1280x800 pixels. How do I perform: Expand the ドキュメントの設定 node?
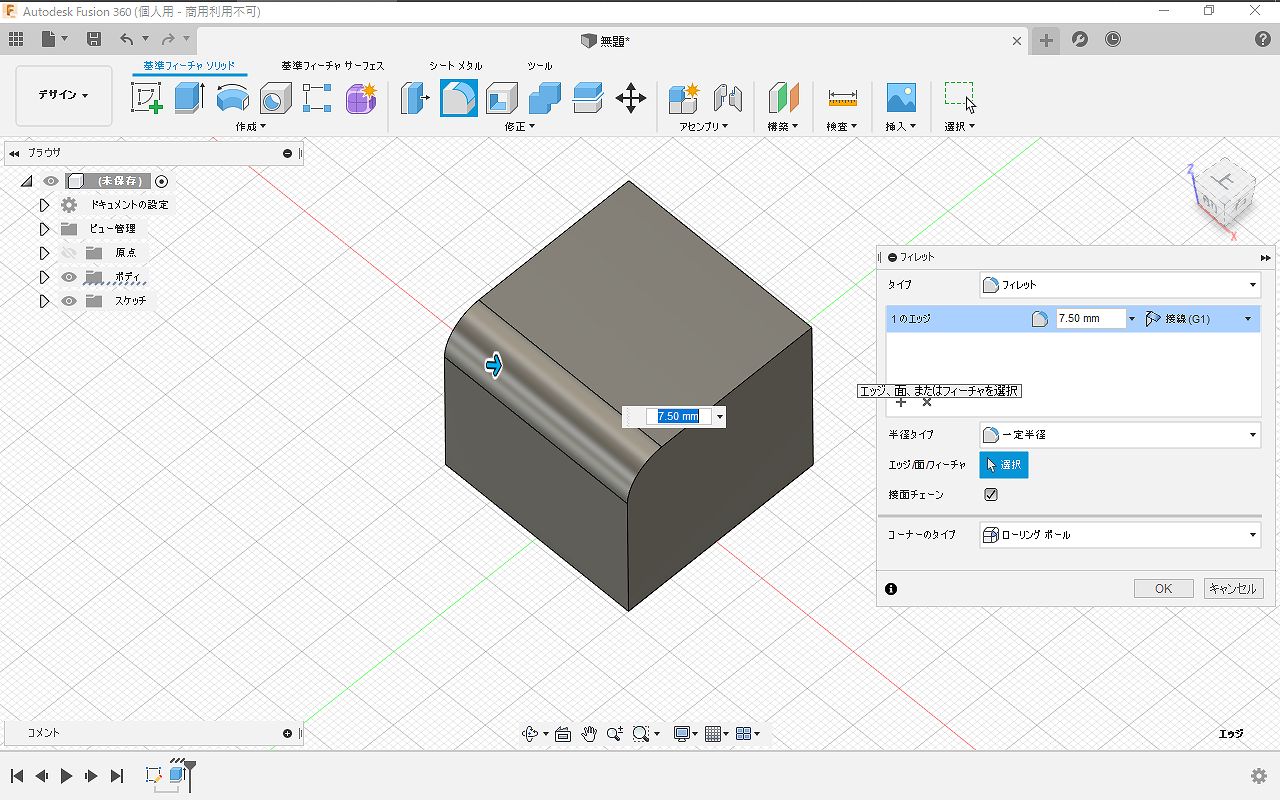click(x=44, y=205)
